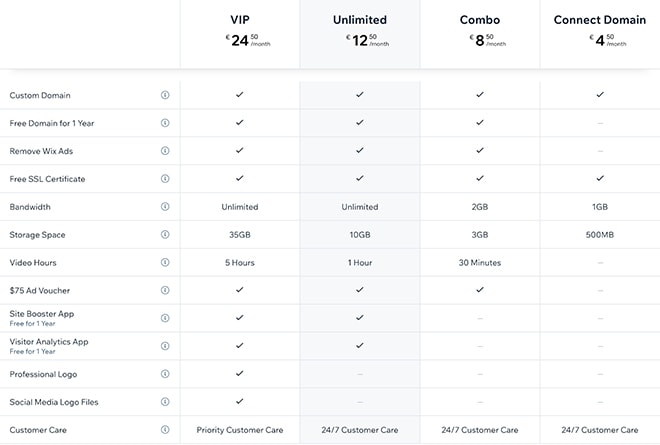Image resolution: width=660 pixels, height=445 pixels.
Task: Click the Storage Space info icon
Action: point(165,235)
